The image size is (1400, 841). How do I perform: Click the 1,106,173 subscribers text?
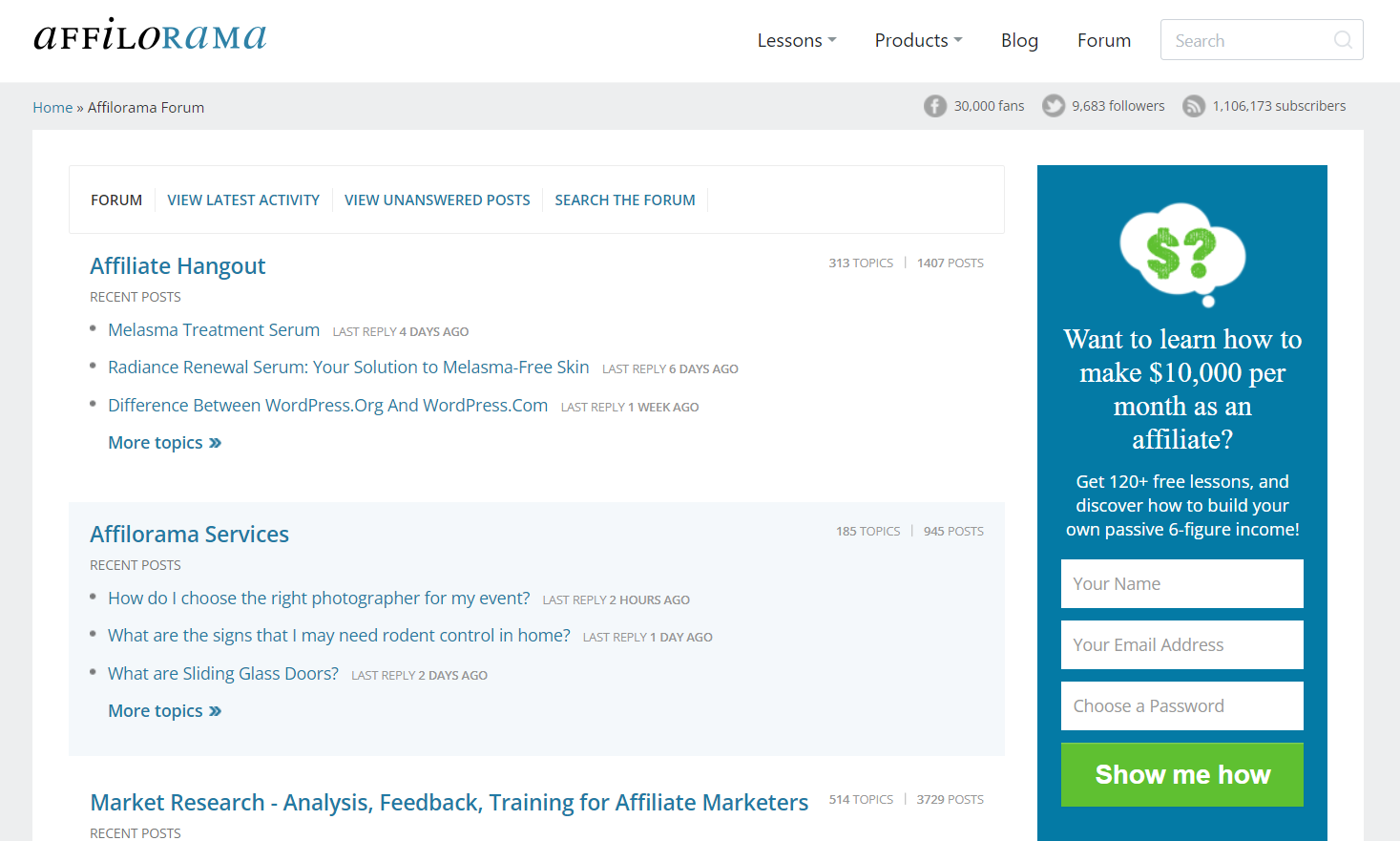pos(1279,106)
